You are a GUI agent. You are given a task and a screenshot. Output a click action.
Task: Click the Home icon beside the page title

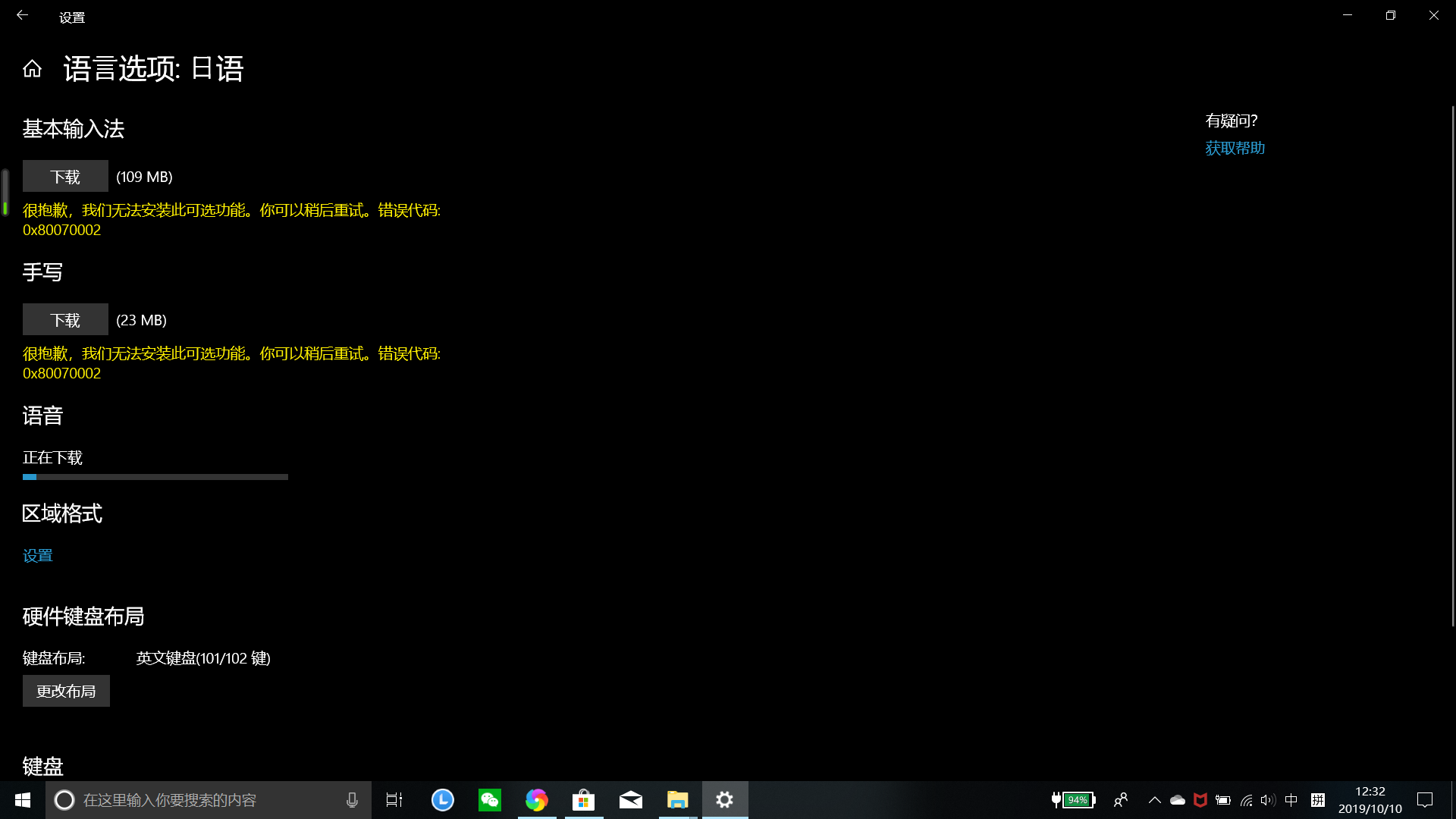click(32, 69)
